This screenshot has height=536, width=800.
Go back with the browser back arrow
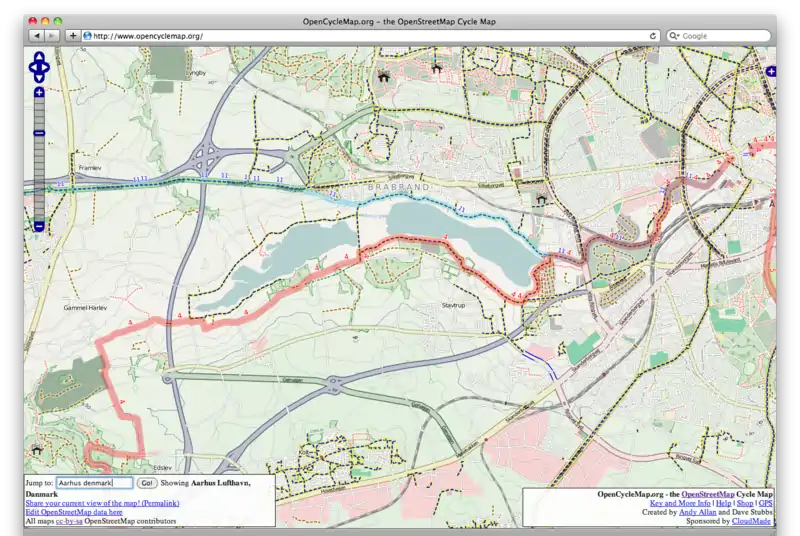[x=35, y=35]
